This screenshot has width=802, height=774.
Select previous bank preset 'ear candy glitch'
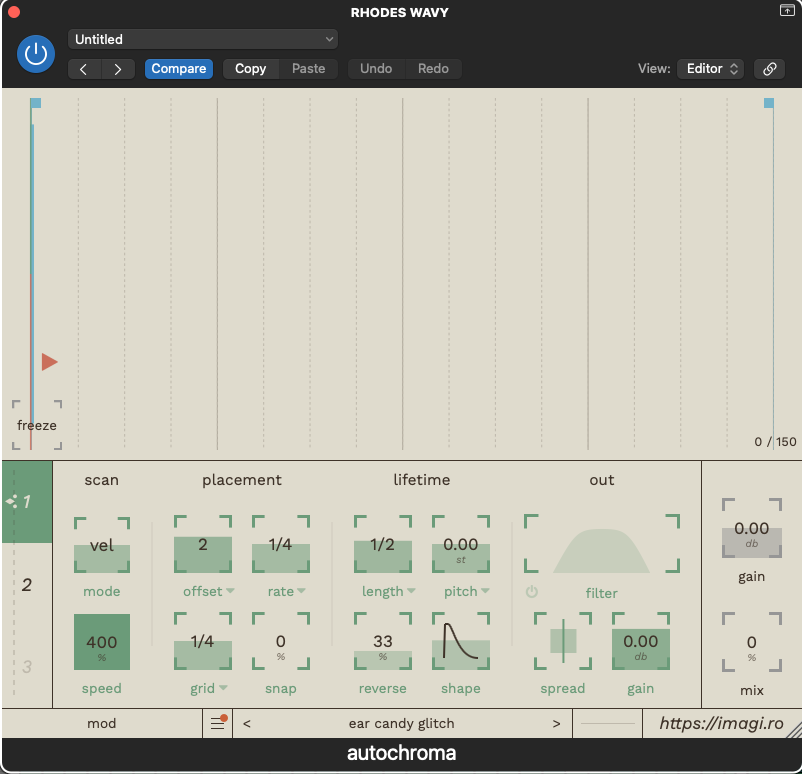coord(248,723)
